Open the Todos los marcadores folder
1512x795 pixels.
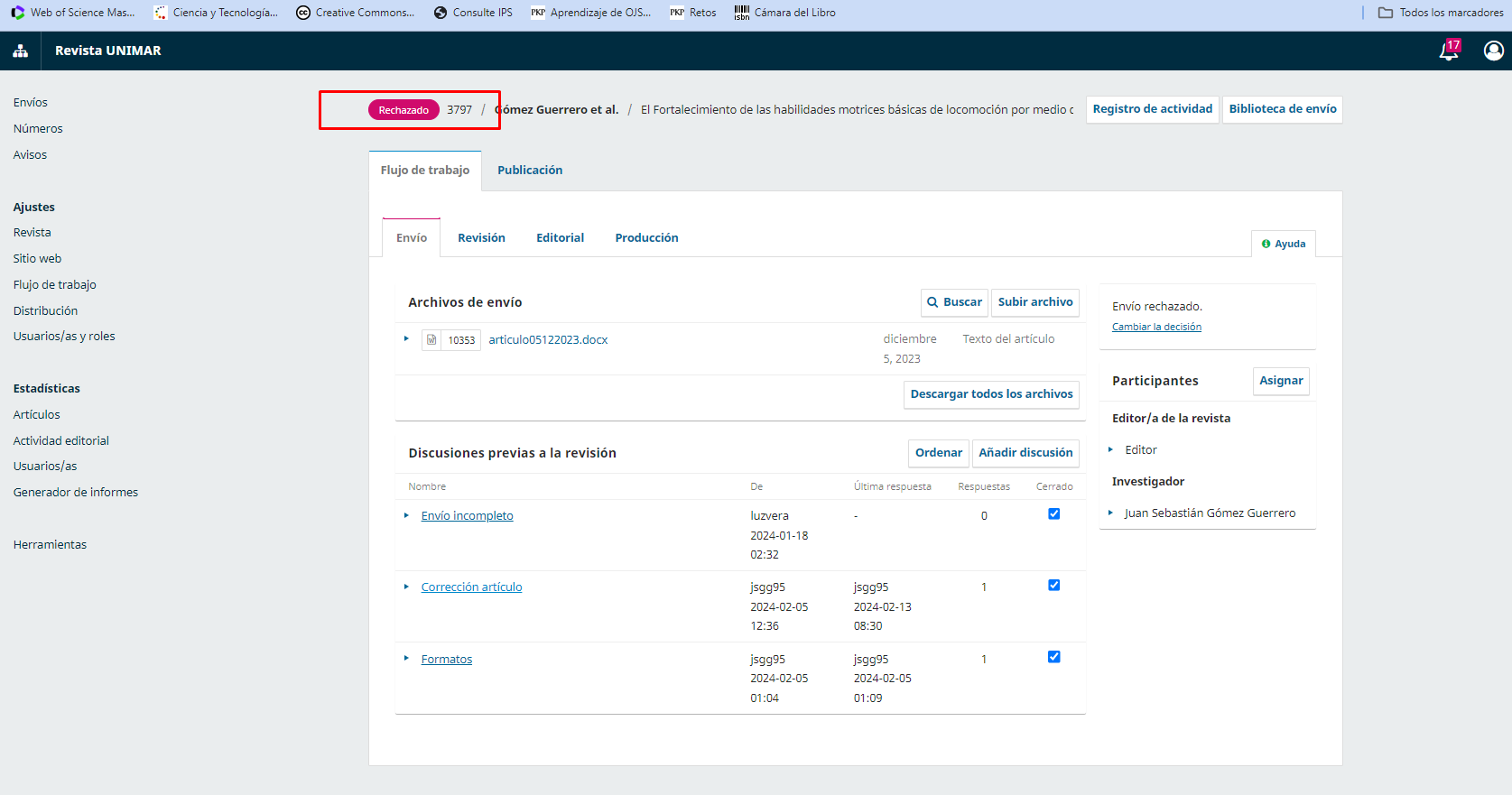tap(1441, 13)
